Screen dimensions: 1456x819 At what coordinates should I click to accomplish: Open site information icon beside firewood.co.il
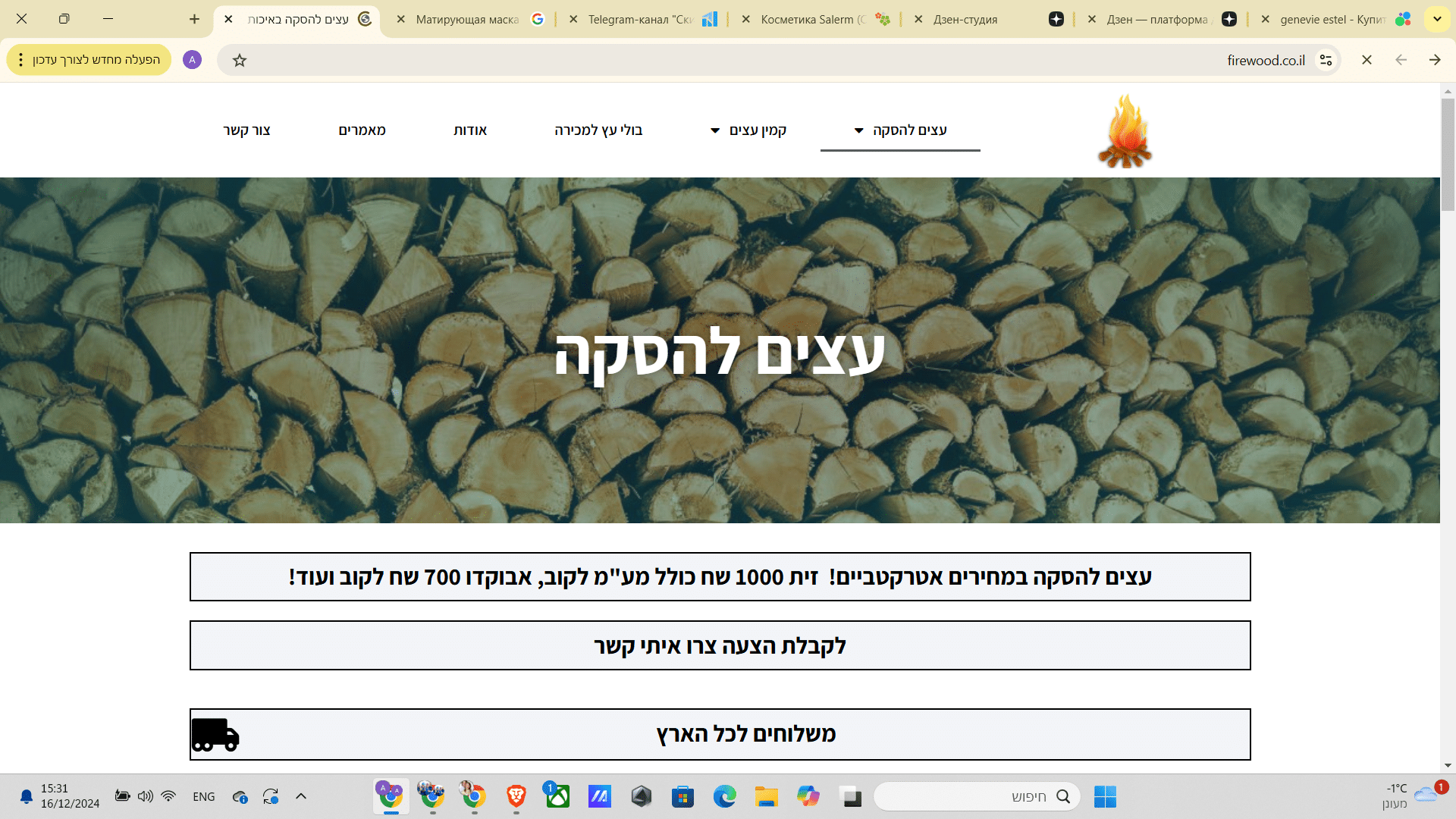pyautogui.click(x=1326, y=60)
